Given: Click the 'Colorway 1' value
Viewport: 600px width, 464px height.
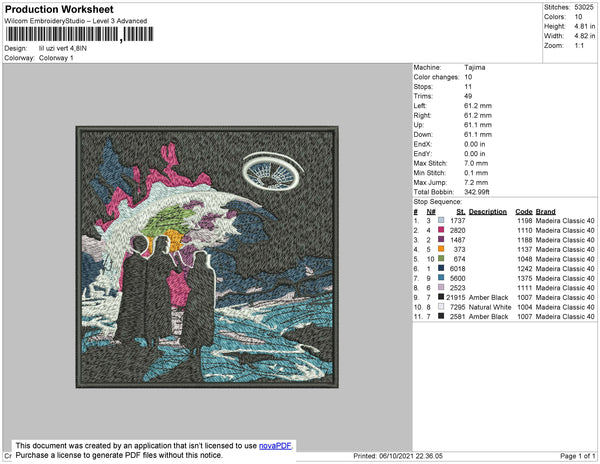Looking at the screenshot, I should (56, 58).
